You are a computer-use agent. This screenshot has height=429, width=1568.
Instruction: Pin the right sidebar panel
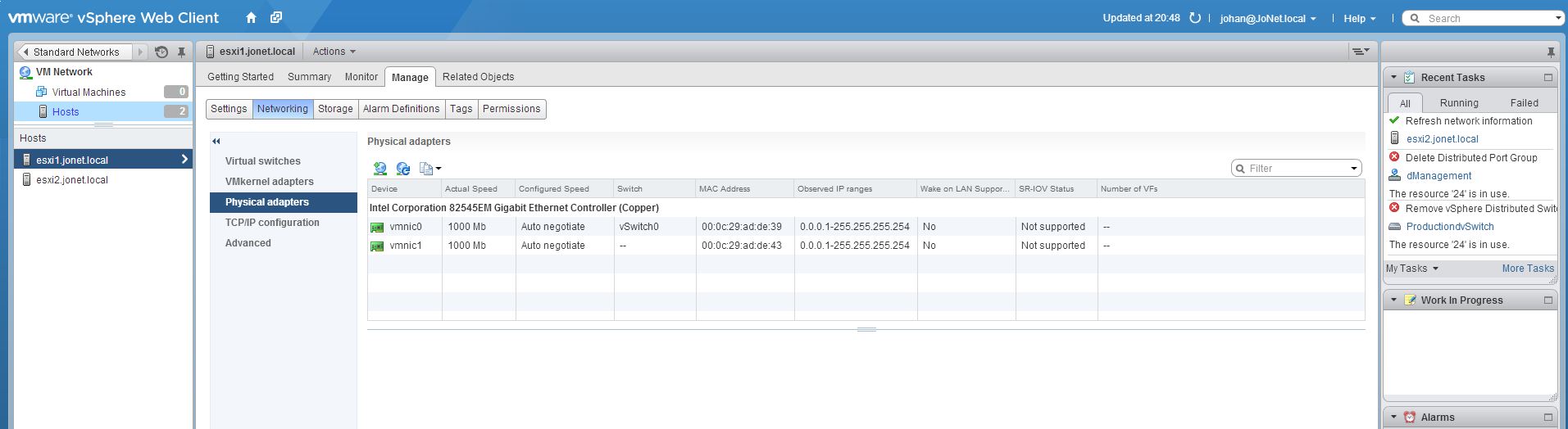click(x=1551, y=52)
